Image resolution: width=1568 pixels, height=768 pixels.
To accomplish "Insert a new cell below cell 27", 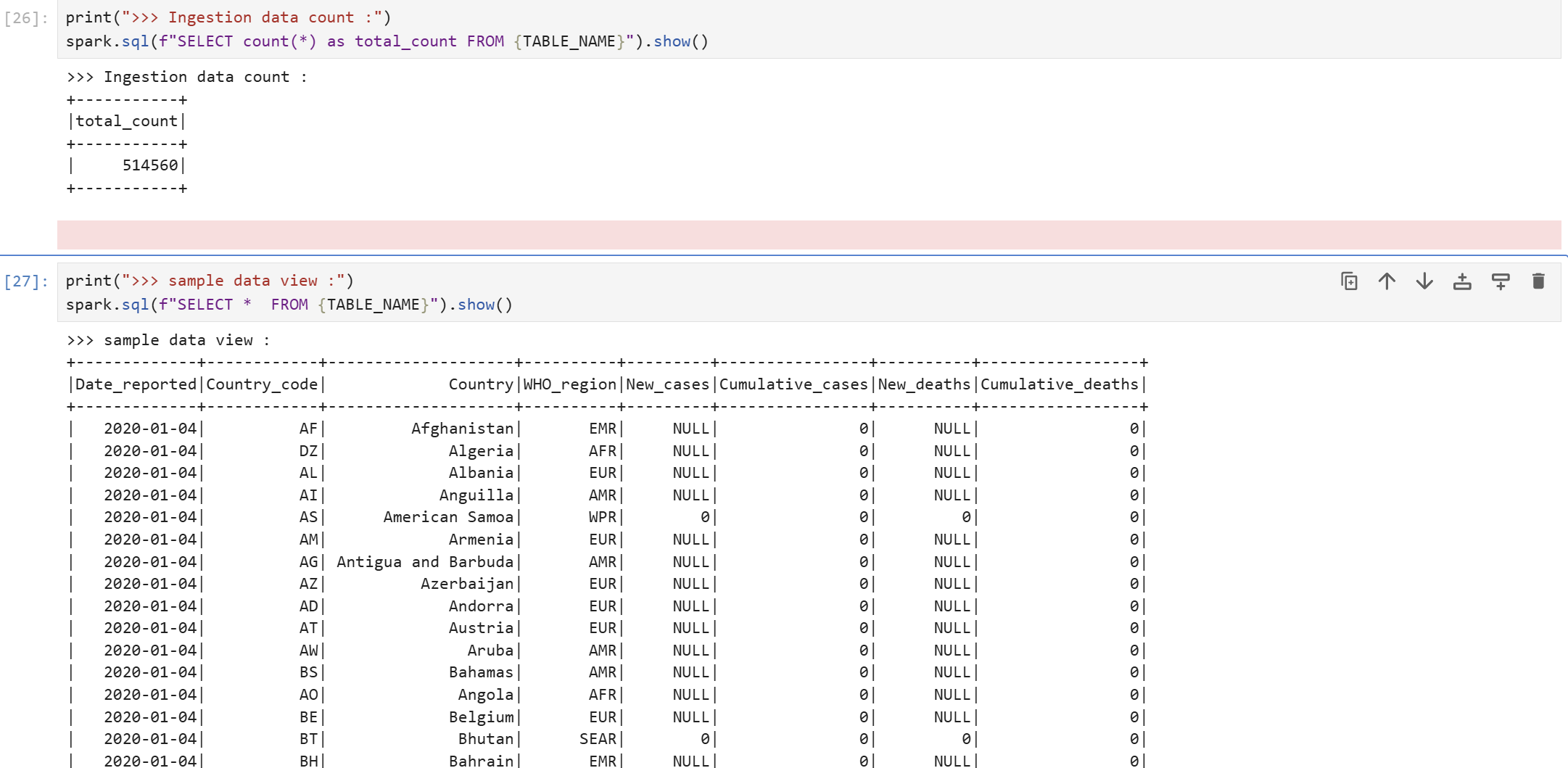I will 1500,281.
